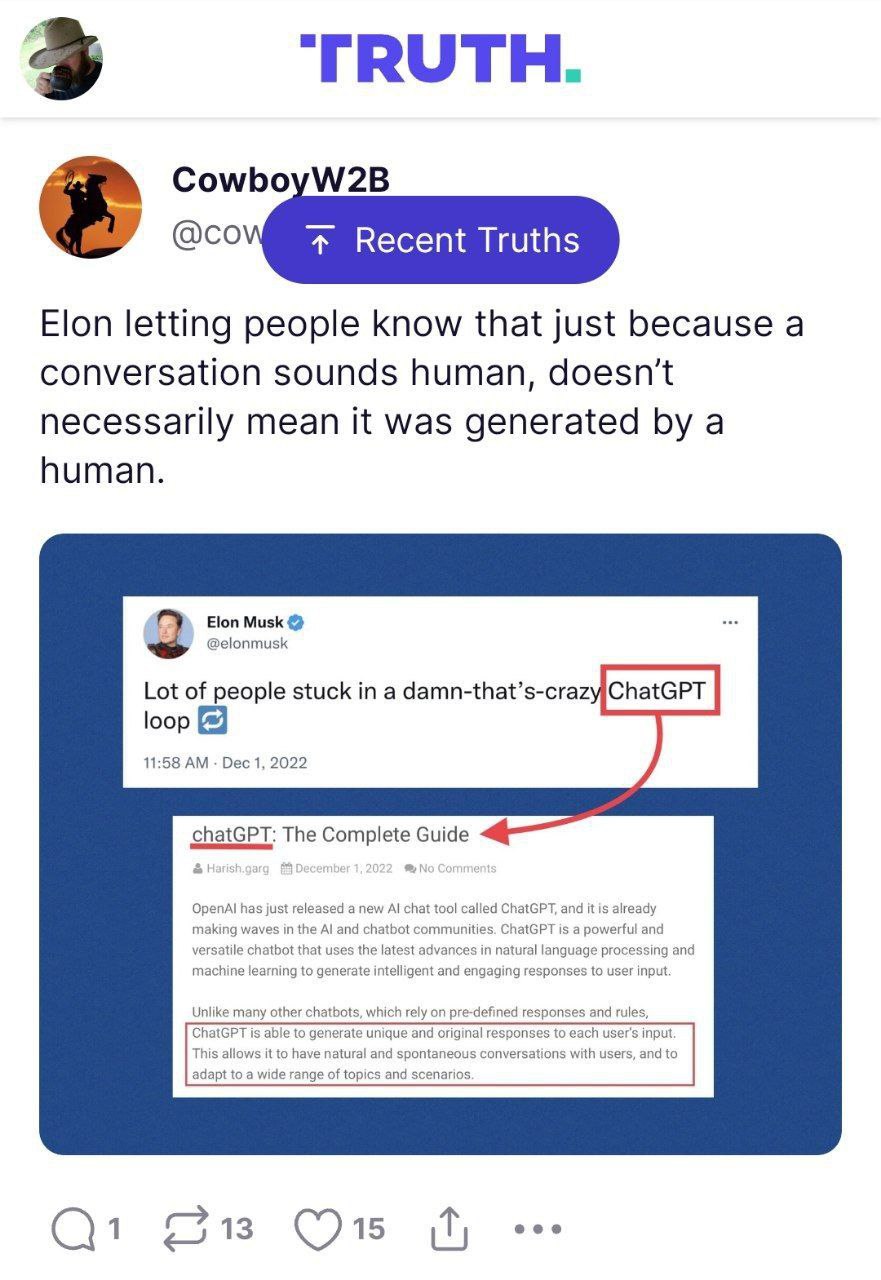Open the @cow username handle

tap(216, 234)
